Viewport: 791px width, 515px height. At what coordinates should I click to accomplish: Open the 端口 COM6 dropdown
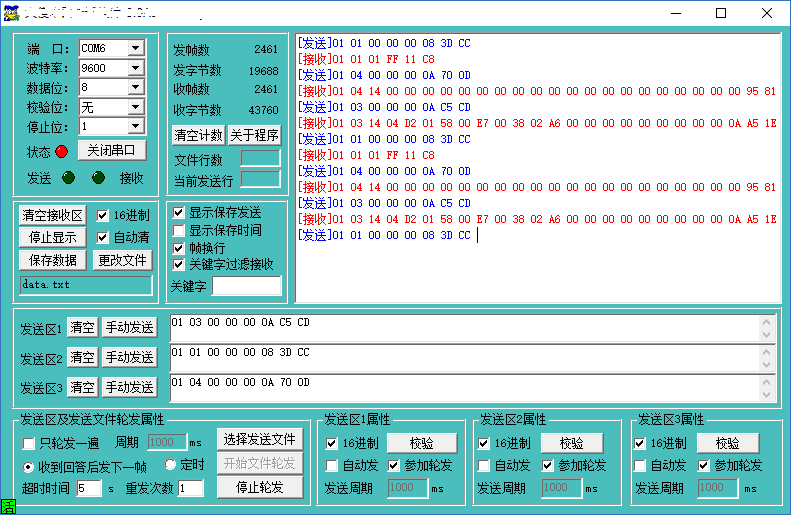click(x=136, y=48)
